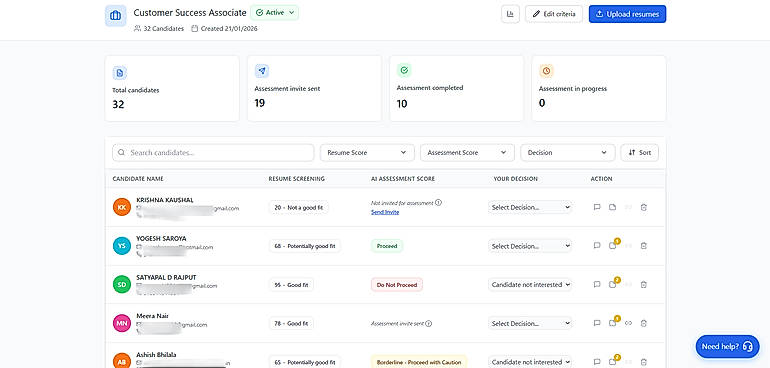770x368 pixels.
Task: Open decision dropdown for Ashish Bhilala
Action: pyautogui.click(x=530, y=362)
